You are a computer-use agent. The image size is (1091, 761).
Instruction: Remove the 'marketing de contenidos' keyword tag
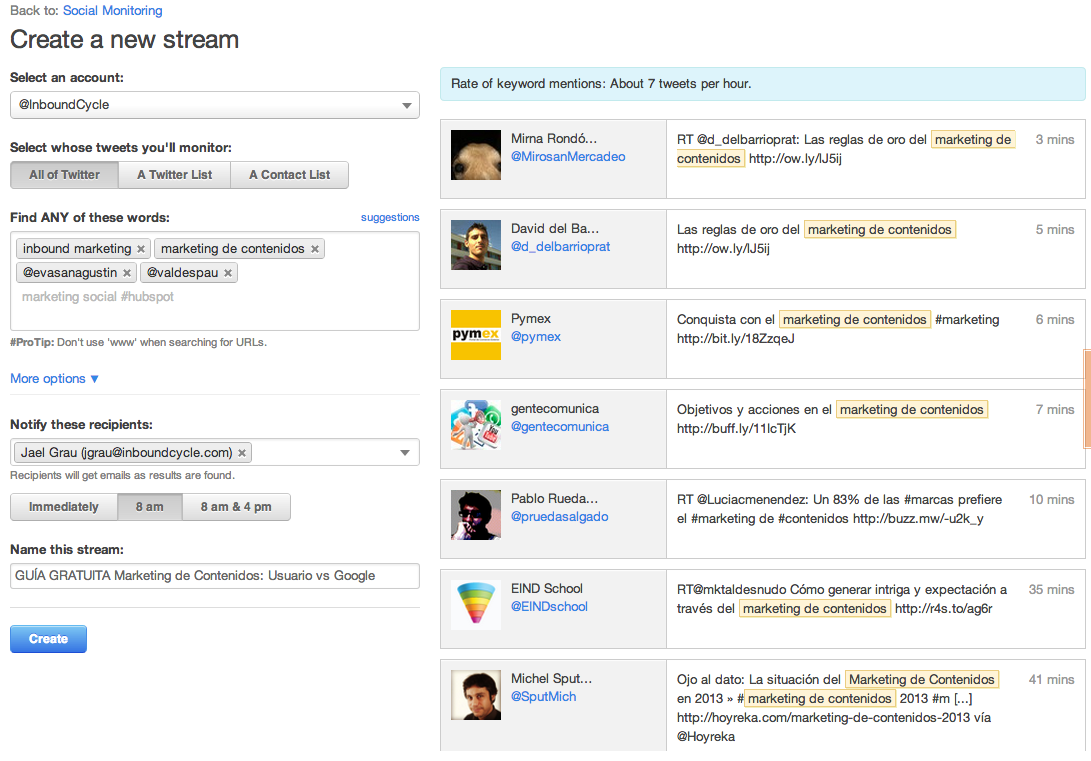[x=314, y=249]
